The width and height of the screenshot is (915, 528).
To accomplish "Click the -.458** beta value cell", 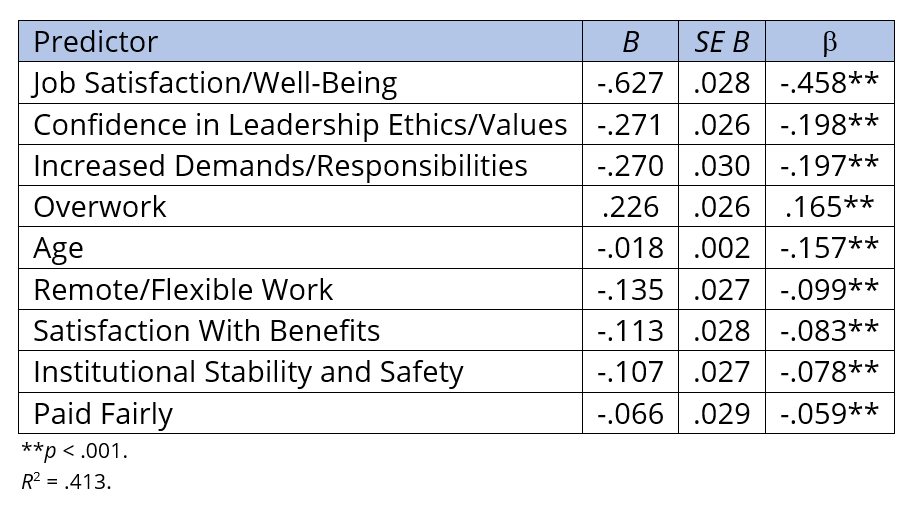I will pos(829,83).
